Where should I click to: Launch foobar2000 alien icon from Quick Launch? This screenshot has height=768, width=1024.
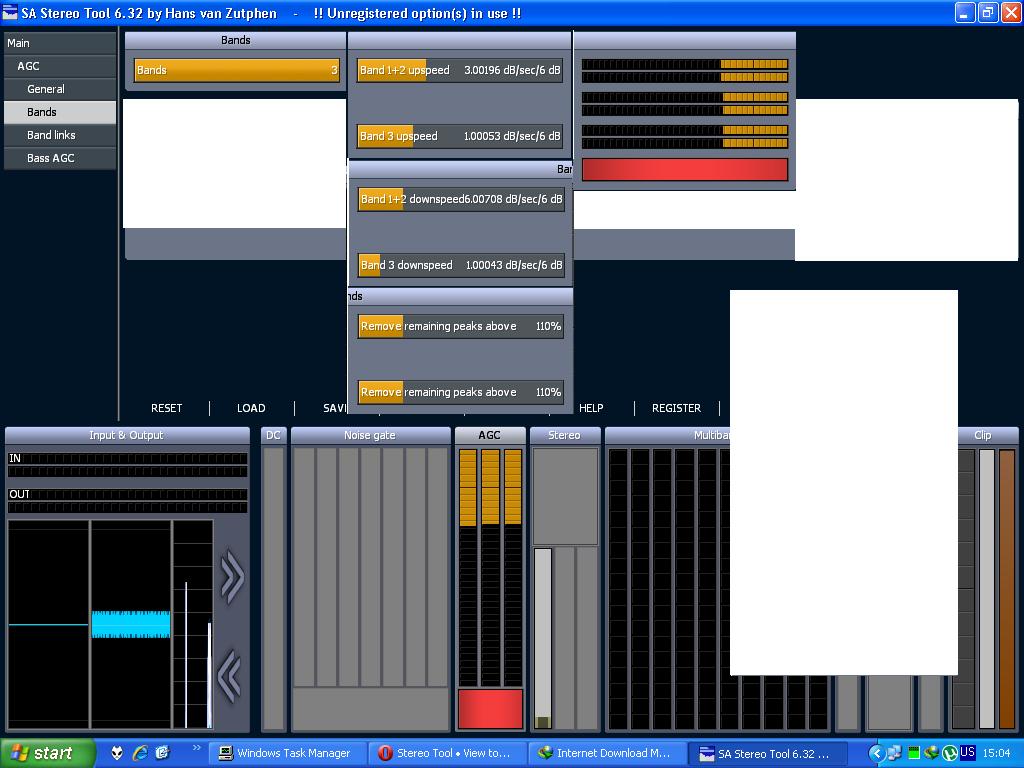117,753
